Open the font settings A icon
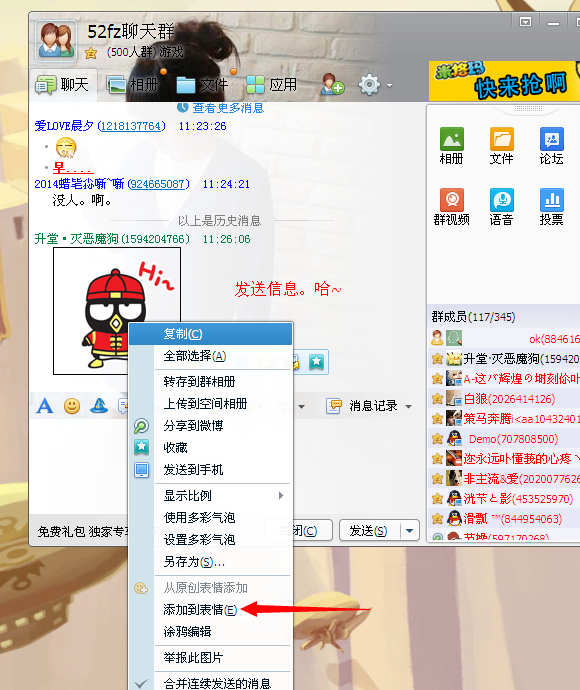This screenshot has width=580, height=690. pyautogui.click(x=44, y=405)
